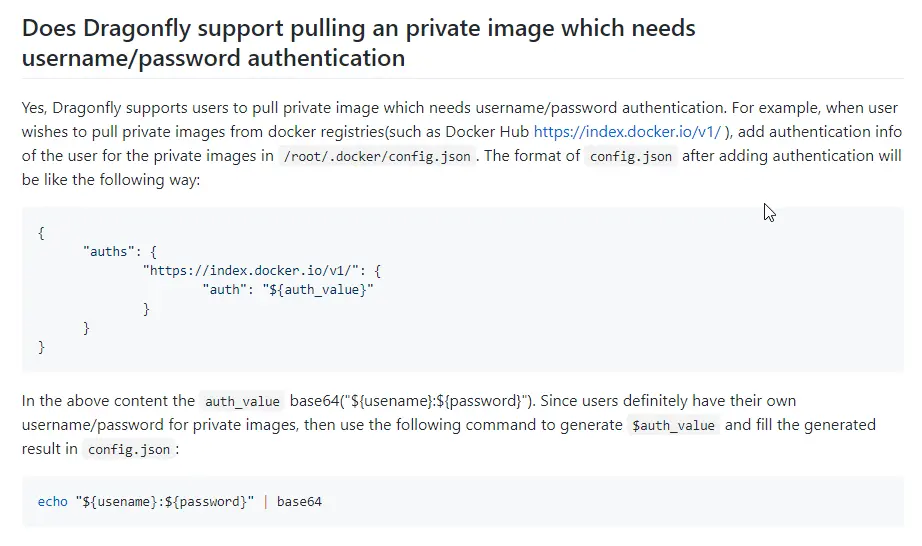
Task: Open the index.docker.io/v1 hyperlink
Action: point(627,131)
